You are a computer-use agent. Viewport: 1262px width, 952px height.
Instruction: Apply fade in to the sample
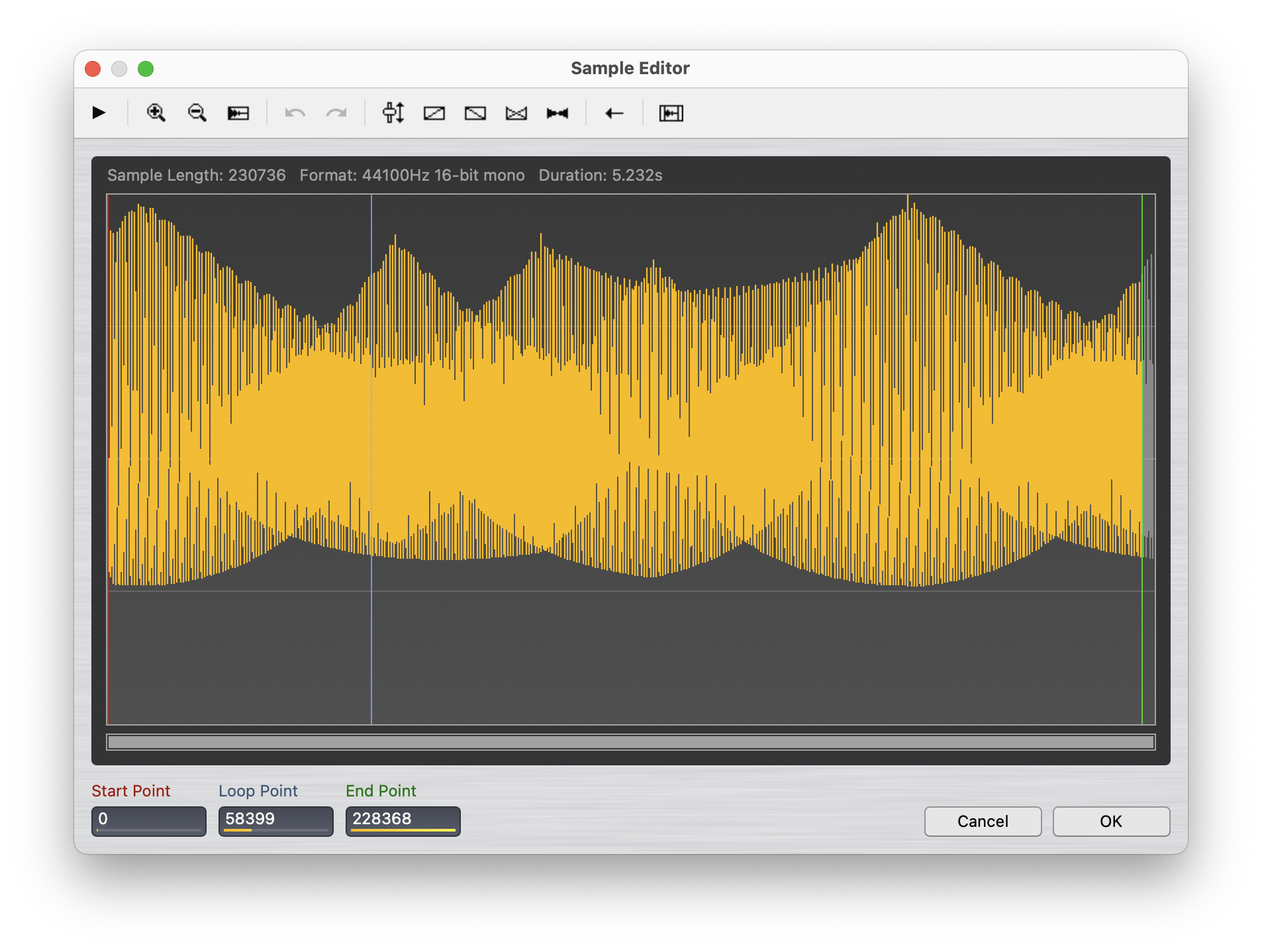tap(434, 113)
